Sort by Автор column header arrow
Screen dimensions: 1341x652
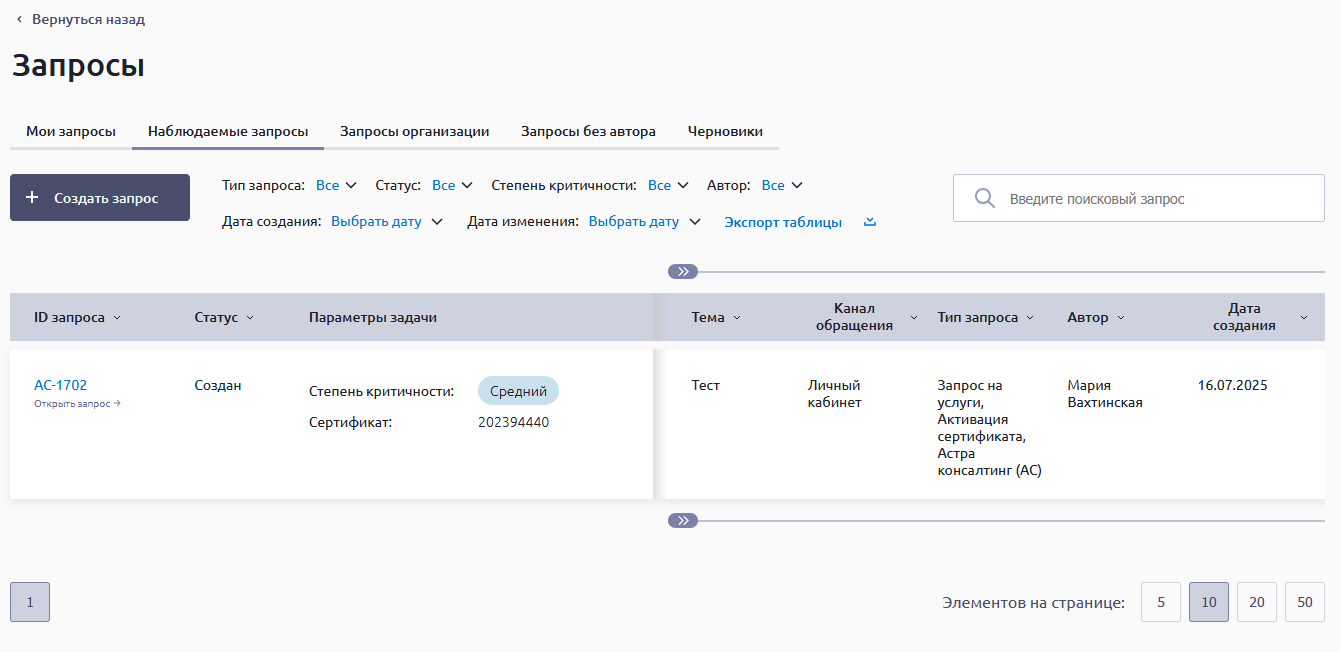1121,318
